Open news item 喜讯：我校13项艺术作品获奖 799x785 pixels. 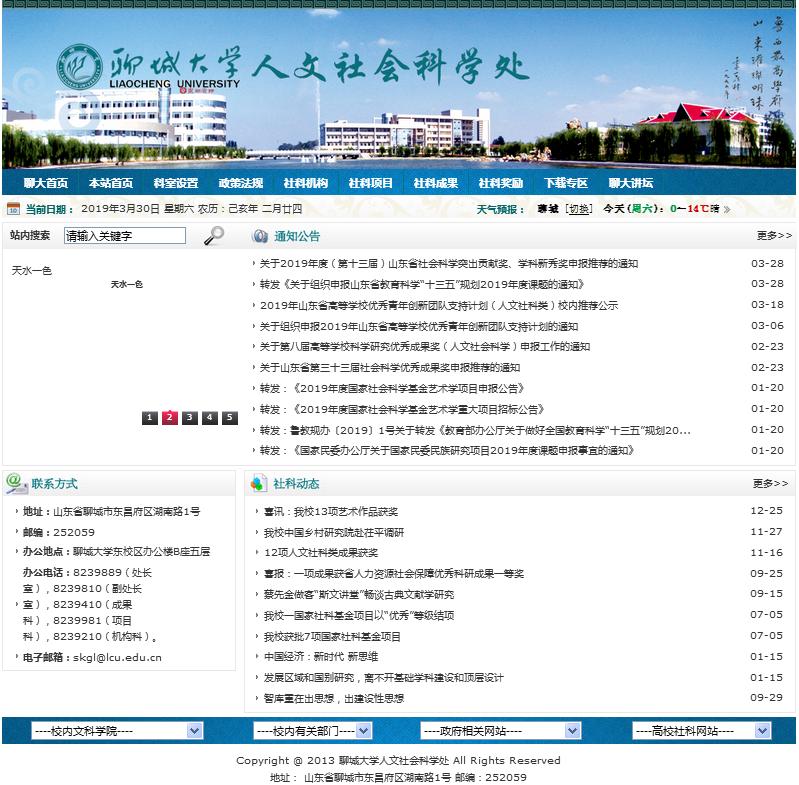click(330, 511)
